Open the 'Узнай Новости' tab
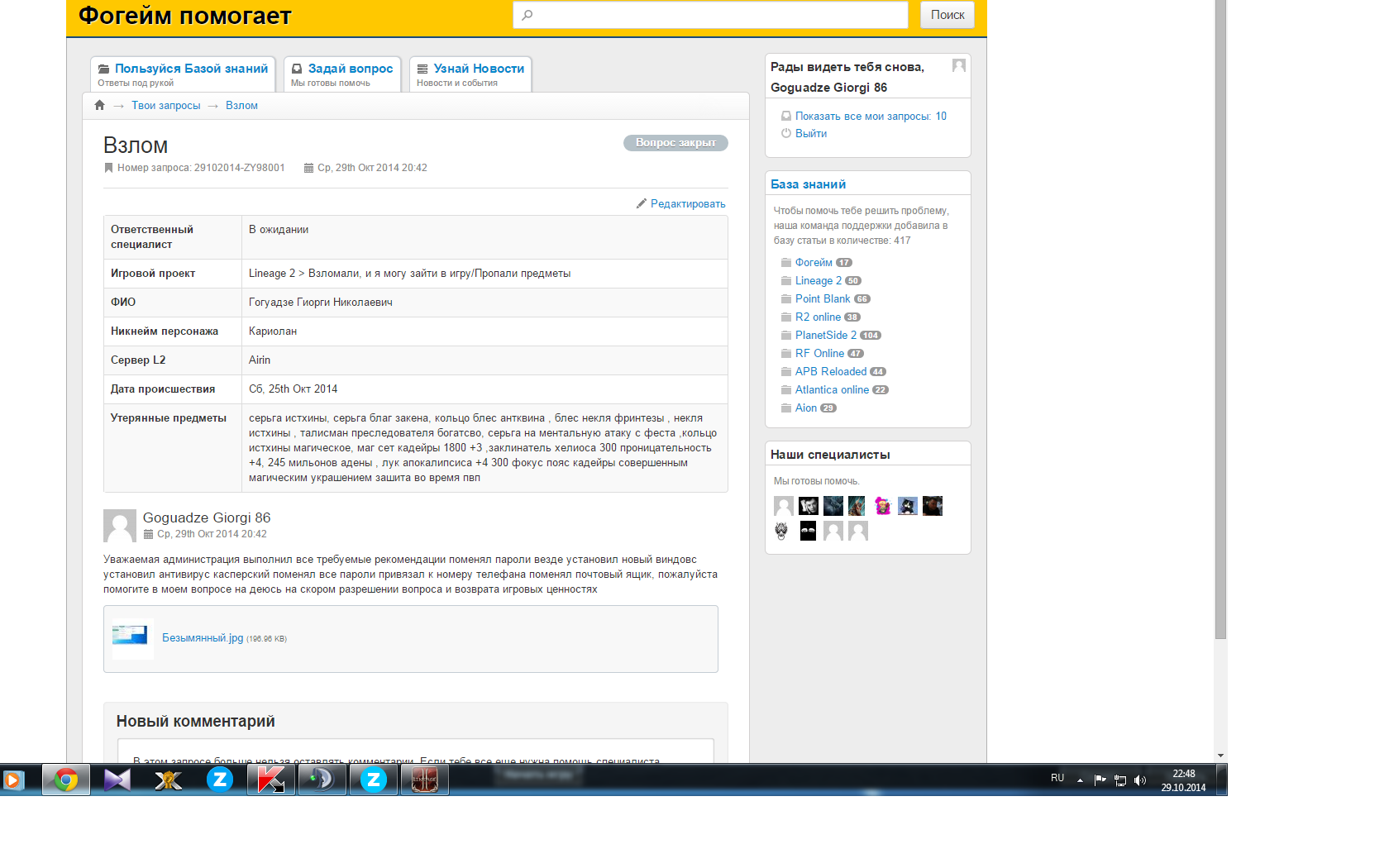1389x868 pixels. (x=470, y=74)
